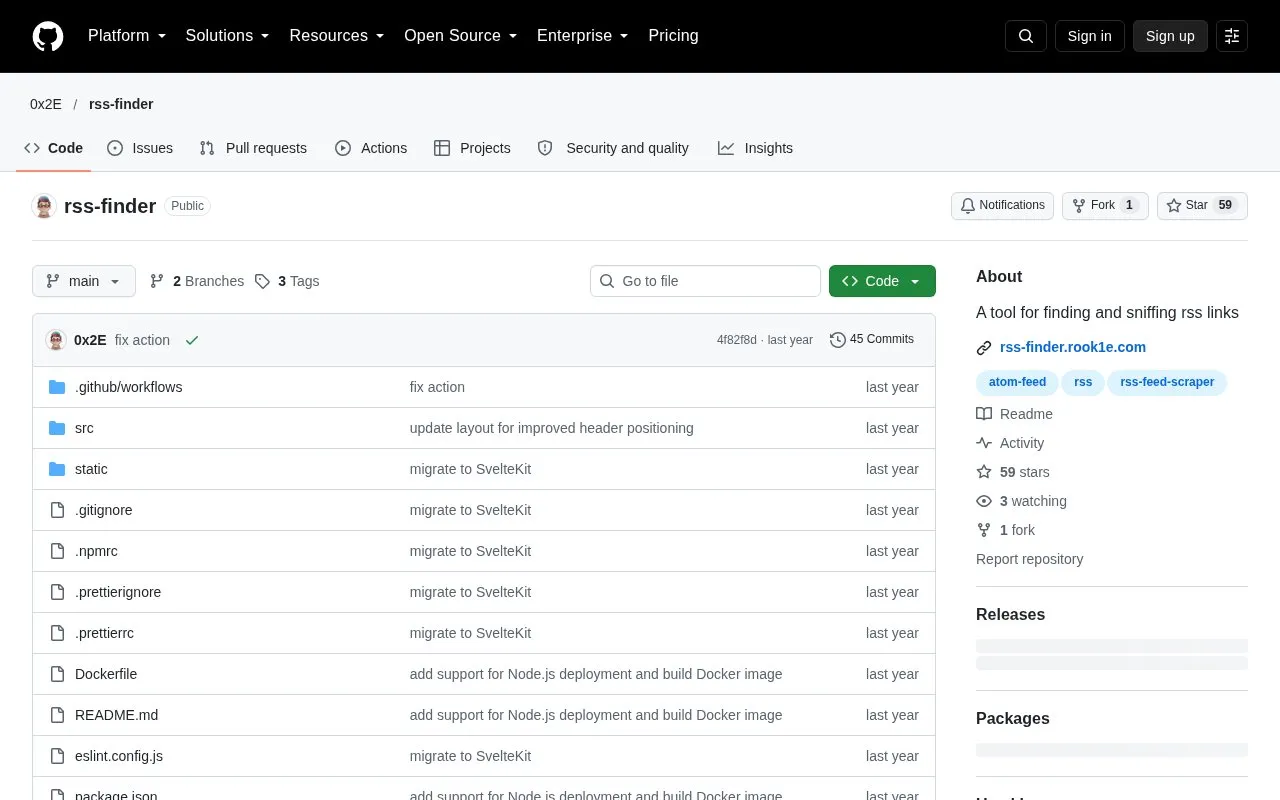1280x800 pixels.
Task: Click the Notifications button
Action: (x=1002, y=206)
